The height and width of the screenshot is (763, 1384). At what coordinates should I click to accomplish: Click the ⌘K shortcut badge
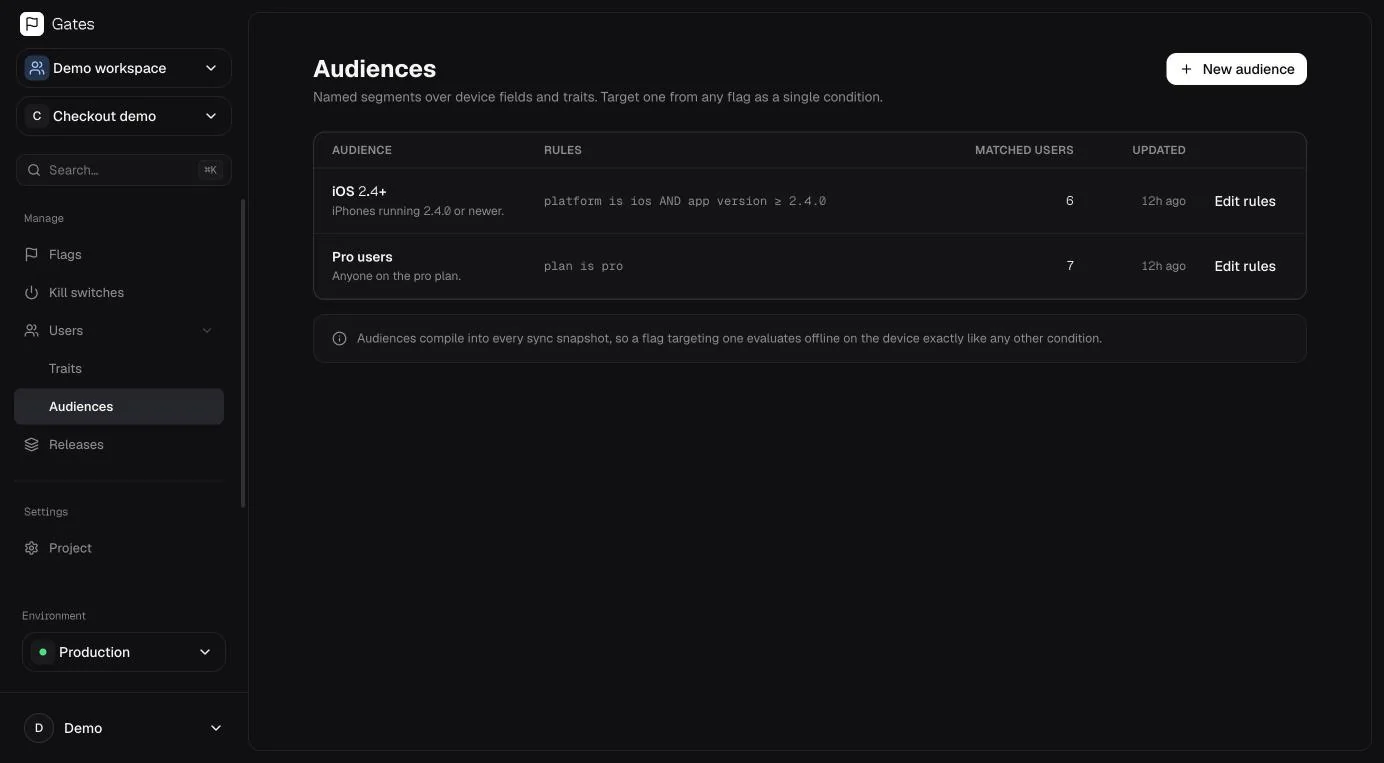click(210, 170)
